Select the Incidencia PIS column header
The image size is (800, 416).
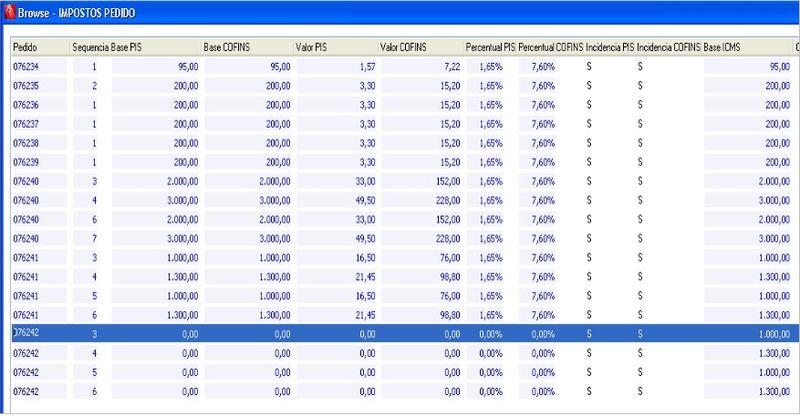tap(610, 47)
